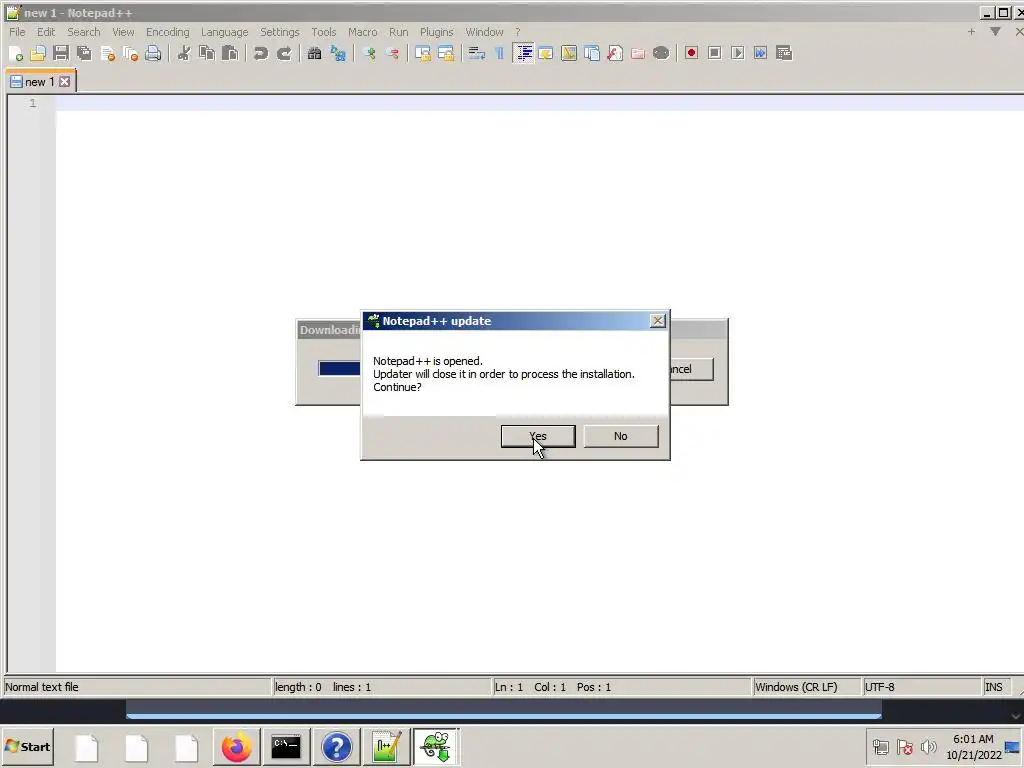Click the Copy toolbar icon
The image size is (1024, 768).
coord(207,54)
